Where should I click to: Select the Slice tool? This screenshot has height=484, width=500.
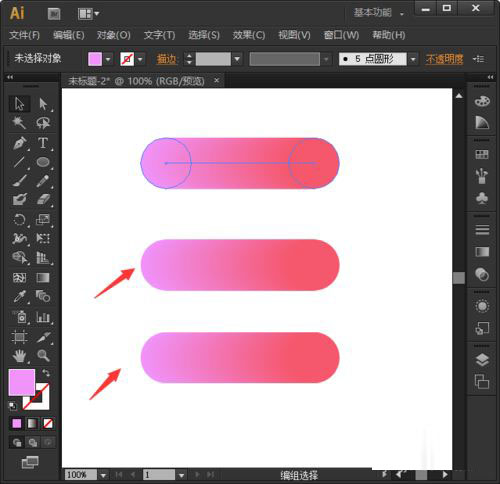[43, 337]
